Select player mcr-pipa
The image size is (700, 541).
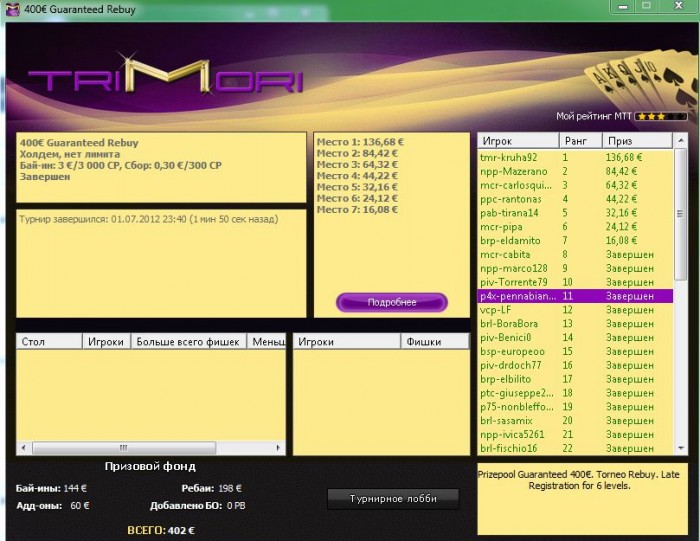pos(575,227)
